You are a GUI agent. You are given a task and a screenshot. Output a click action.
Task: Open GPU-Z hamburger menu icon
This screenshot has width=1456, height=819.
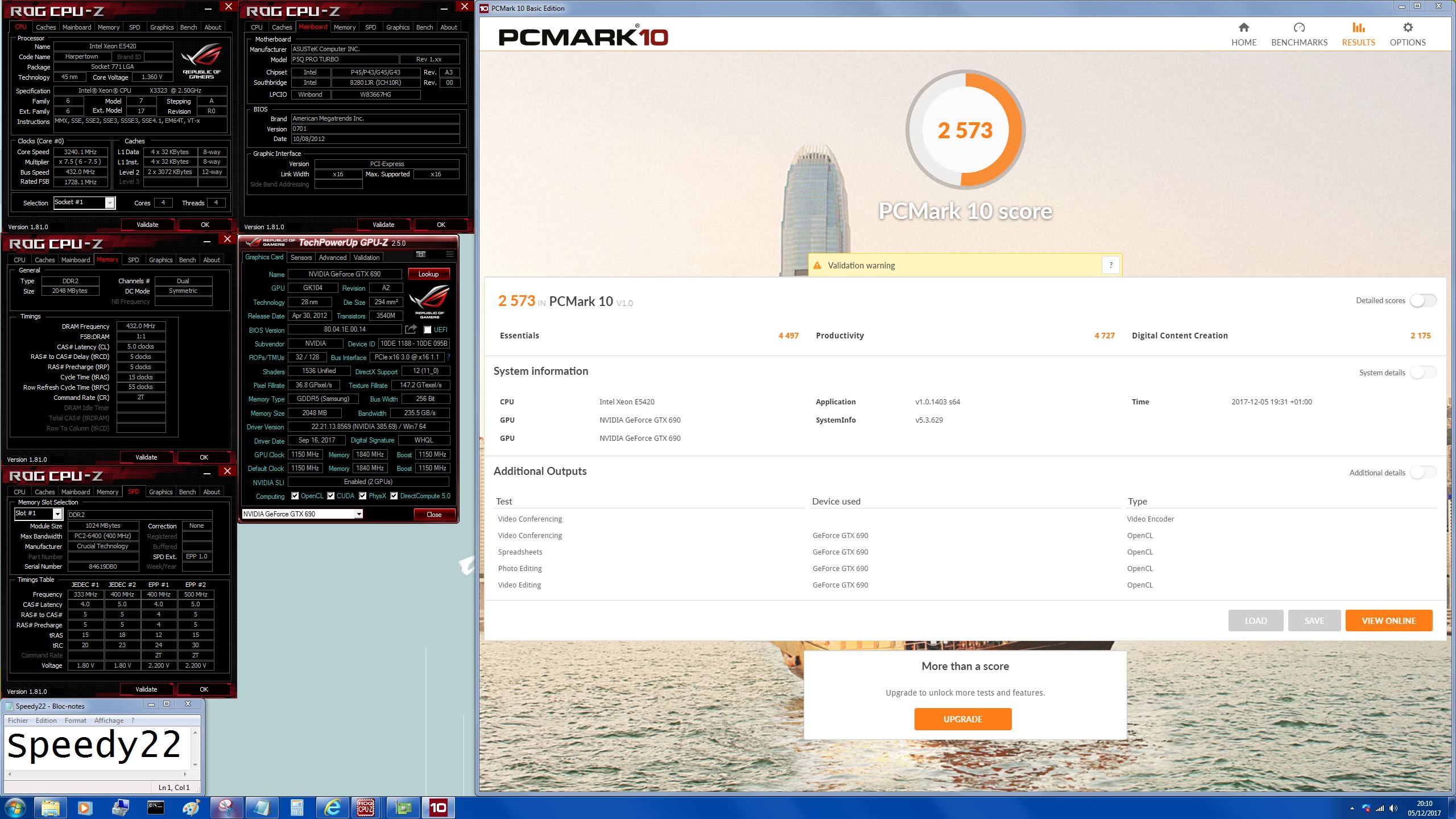[450, 254]
